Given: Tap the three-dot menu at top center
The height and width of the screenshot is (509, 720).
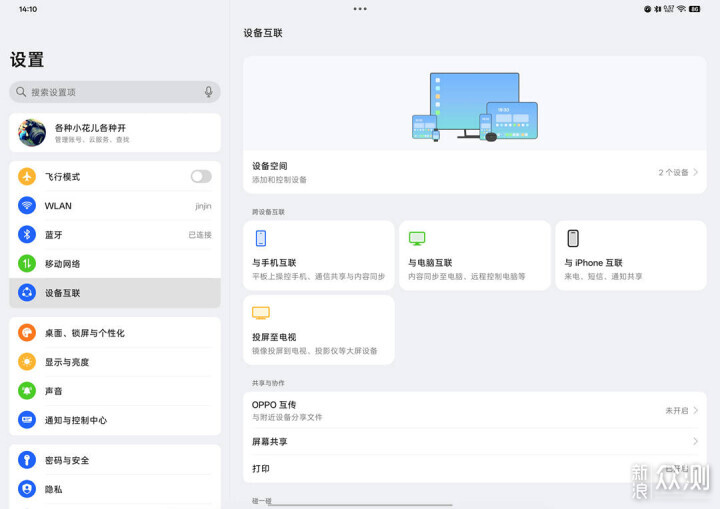Looking at the screenshot, I should pyautogui.click(x=360, y=9).
